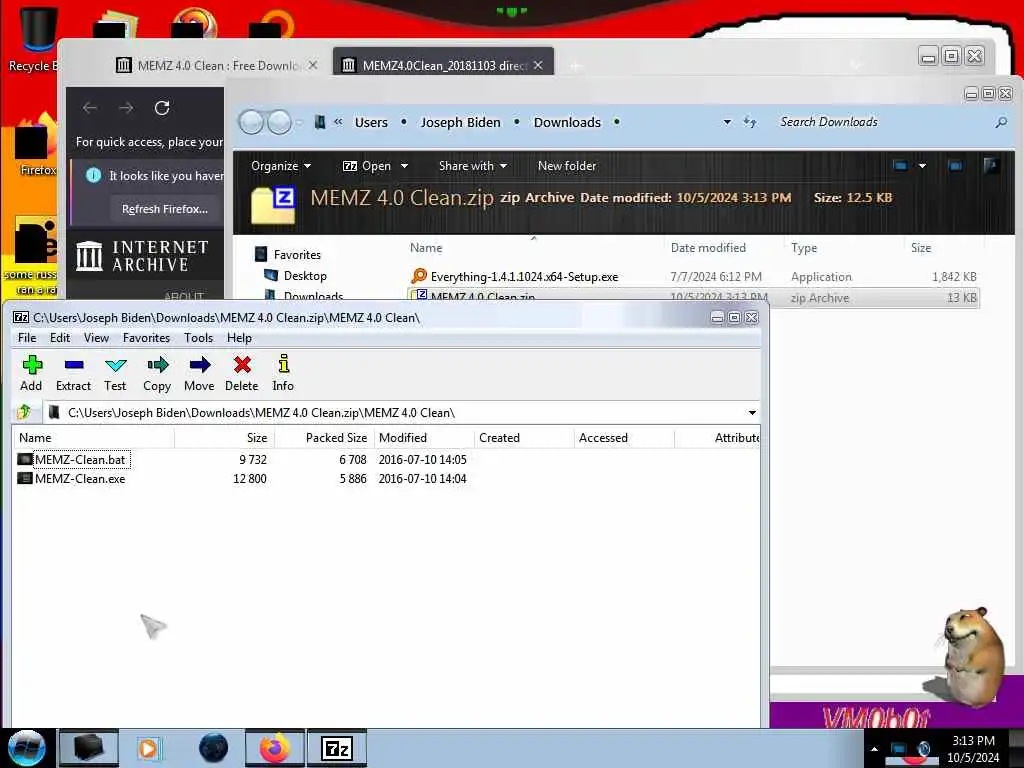Open 7-Zip from the taskbar

click(x=337, y=748)
